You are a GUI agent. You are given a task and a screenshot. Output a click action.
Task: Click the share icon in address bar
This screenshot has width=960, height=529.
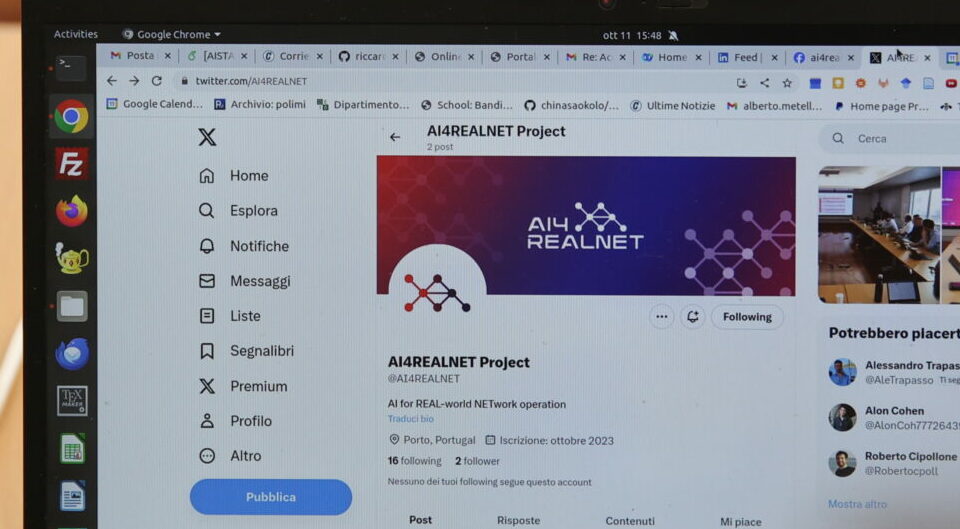[x=765, y=83]
